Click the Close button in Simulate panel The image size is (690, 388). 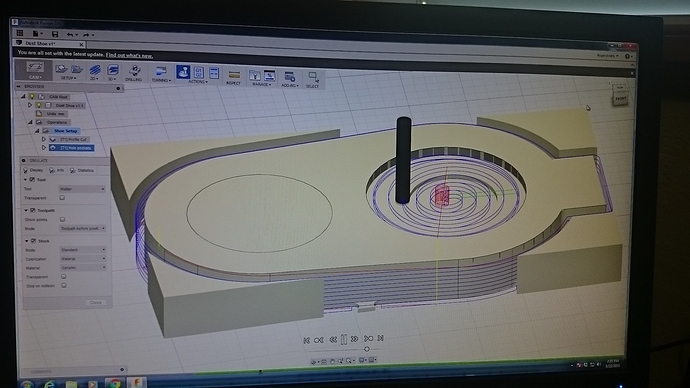point(95,302)
